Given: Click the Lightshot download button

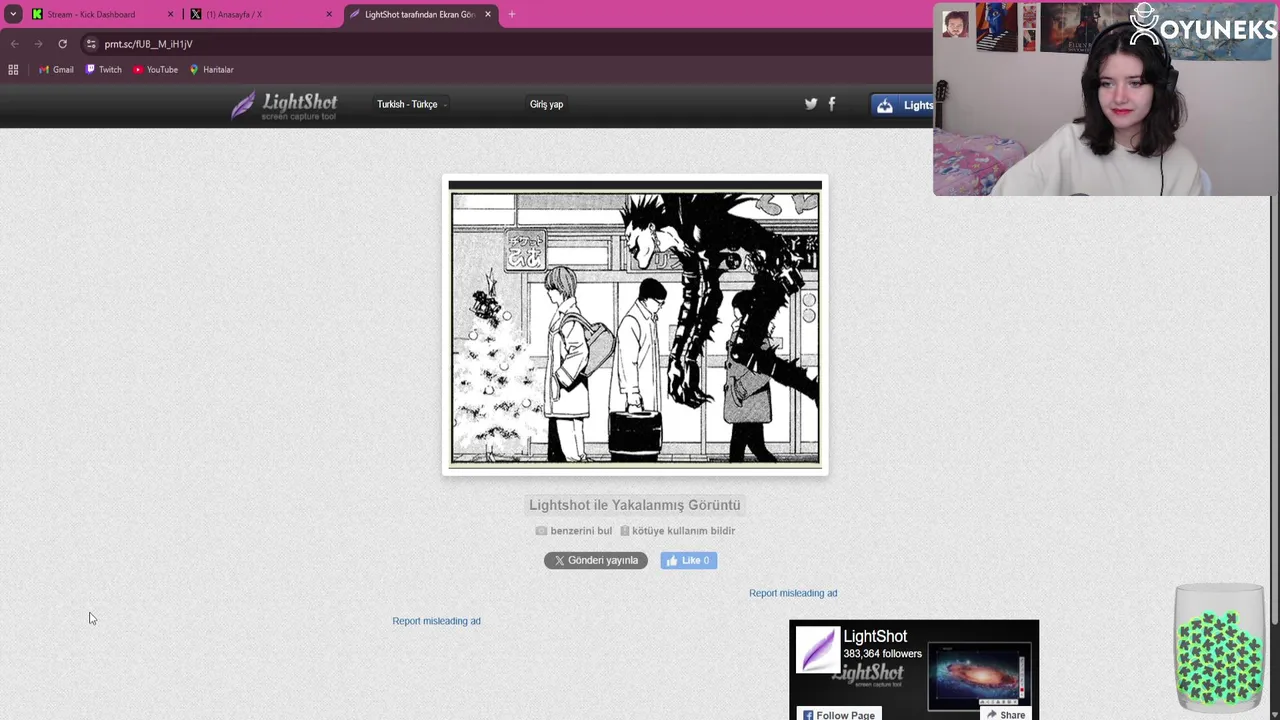Looking at the screenshot, I should click(903, 105).
